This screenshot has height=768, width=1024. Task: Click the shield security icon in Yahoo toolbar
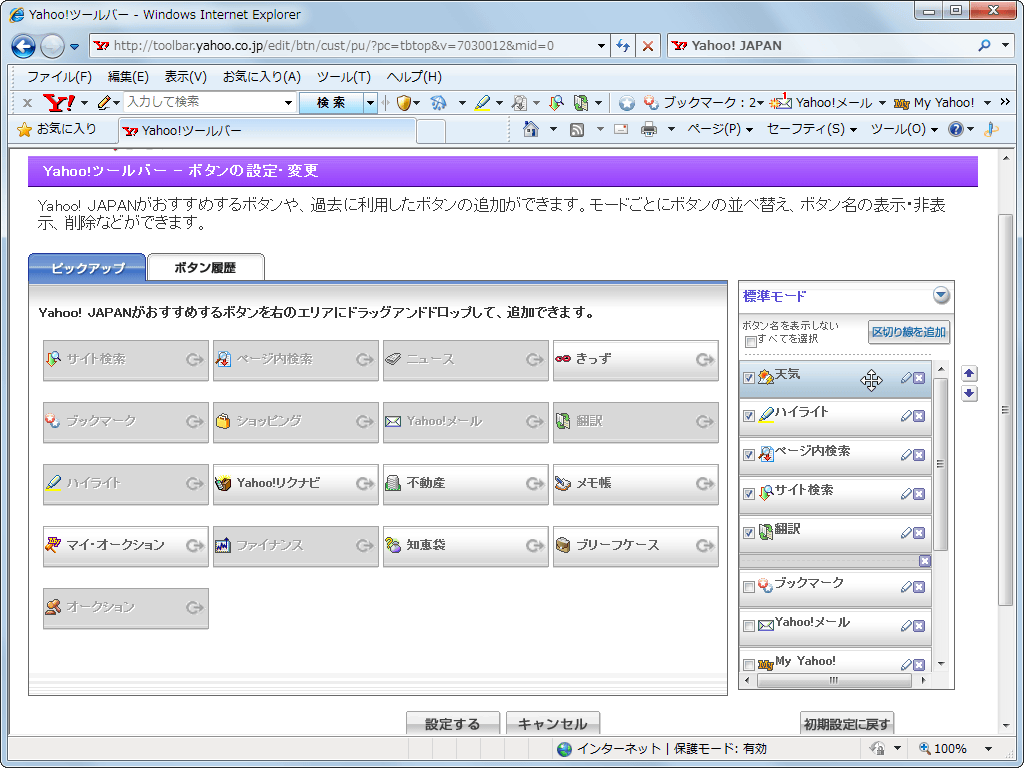[x=404, y=103]
